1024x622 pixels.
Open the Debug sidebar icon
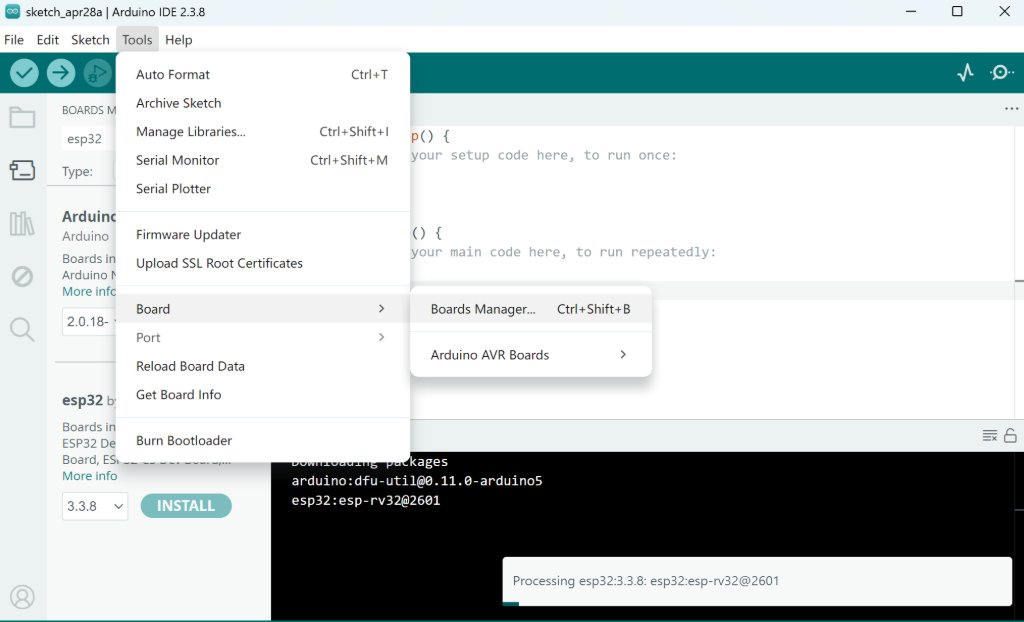pos(22,276)
